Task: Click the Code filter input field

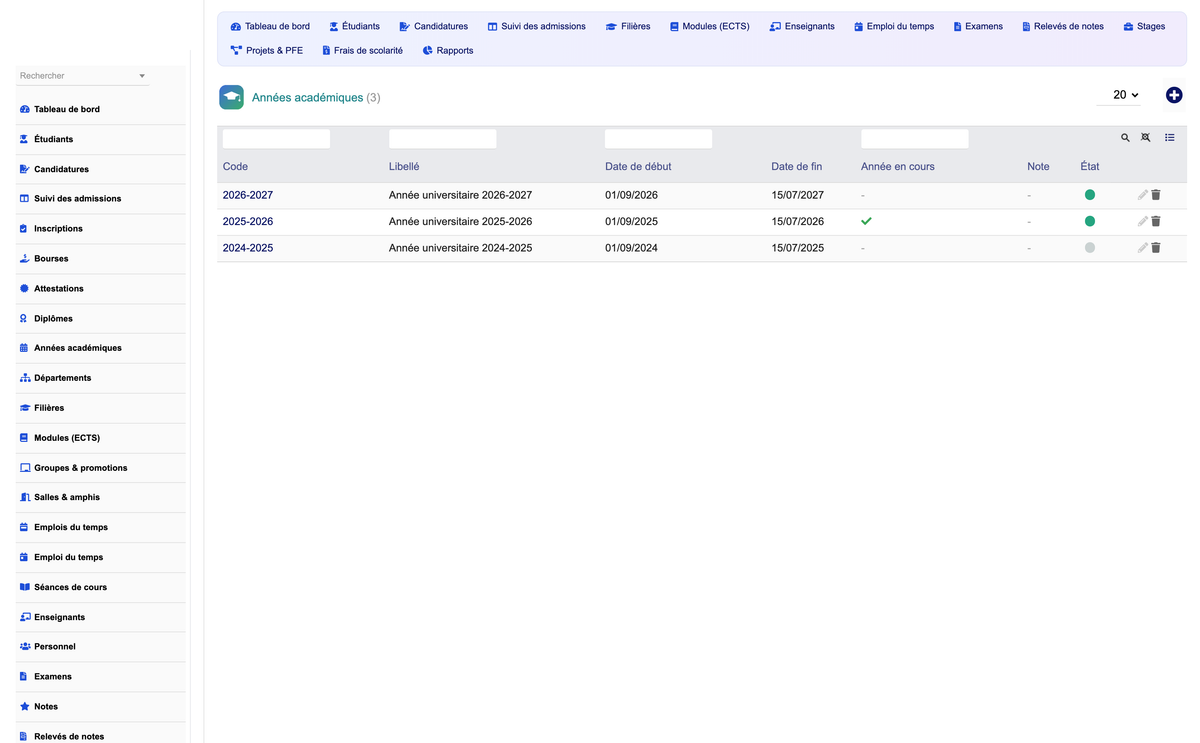Action: pos(276,139)
